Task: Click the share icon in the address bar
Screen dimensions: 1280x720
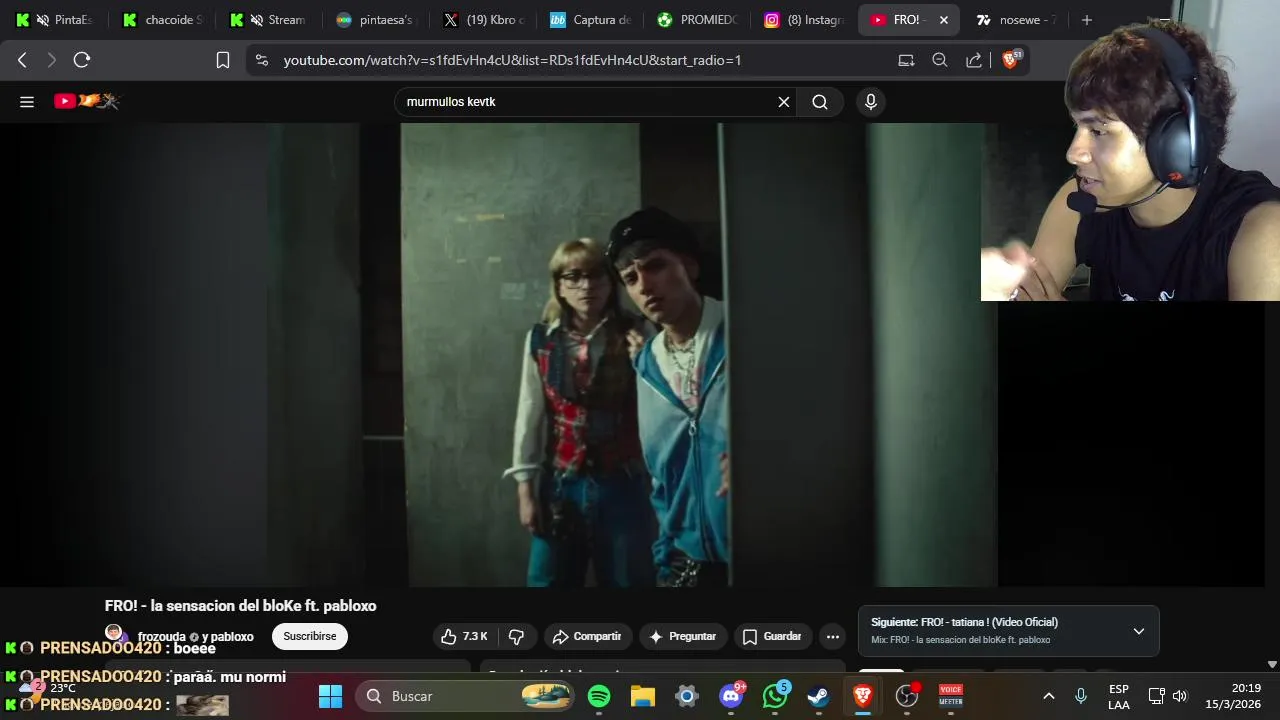Action: 973,60
